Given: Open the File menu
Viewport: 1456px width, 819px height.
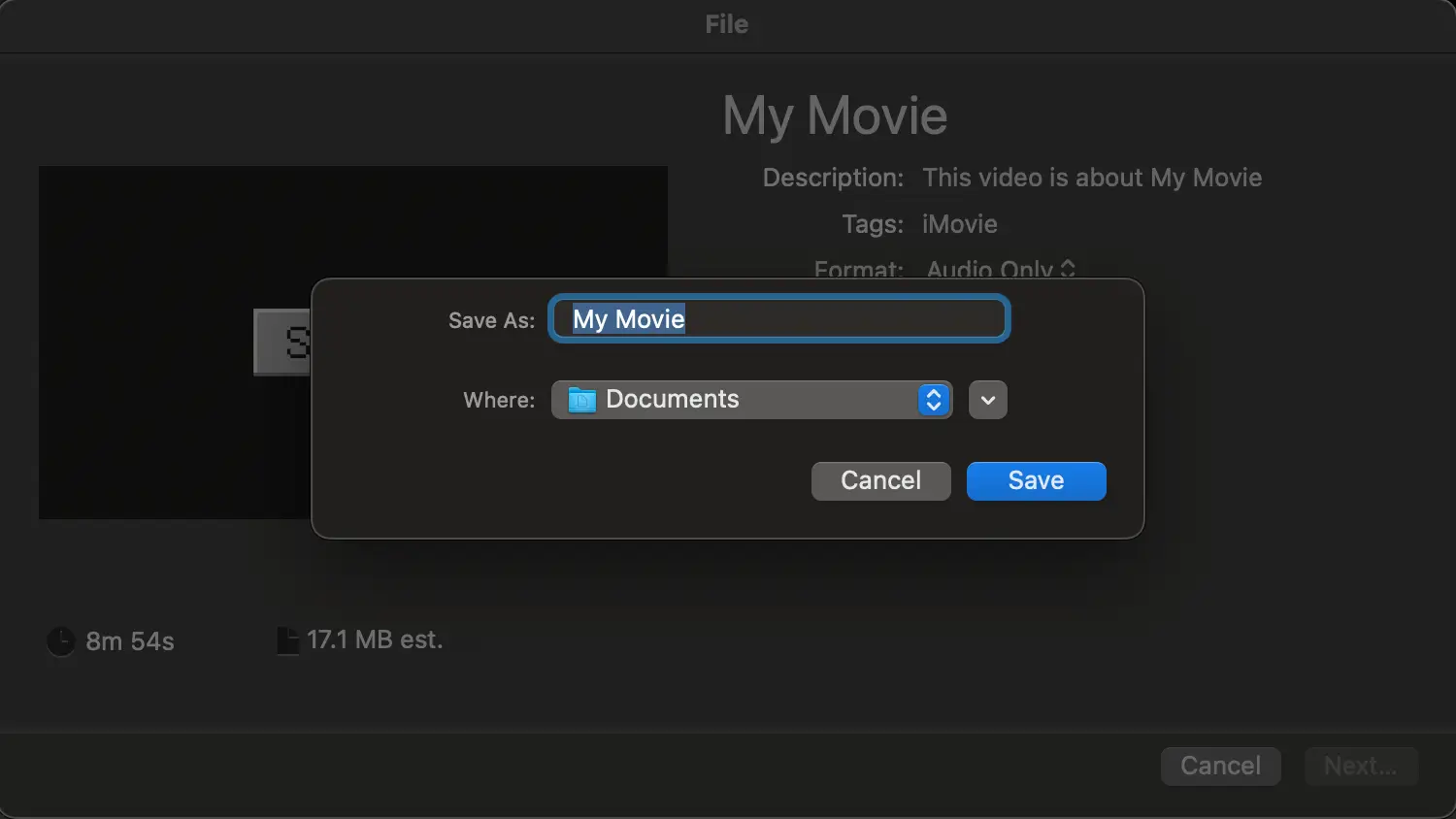Looking at the screenshot, I should pos(726,24).
